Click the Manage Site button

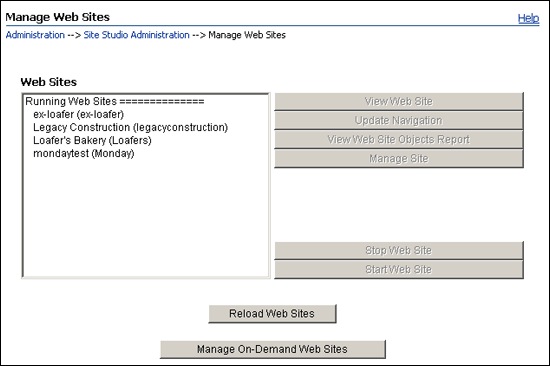[399, 159]
